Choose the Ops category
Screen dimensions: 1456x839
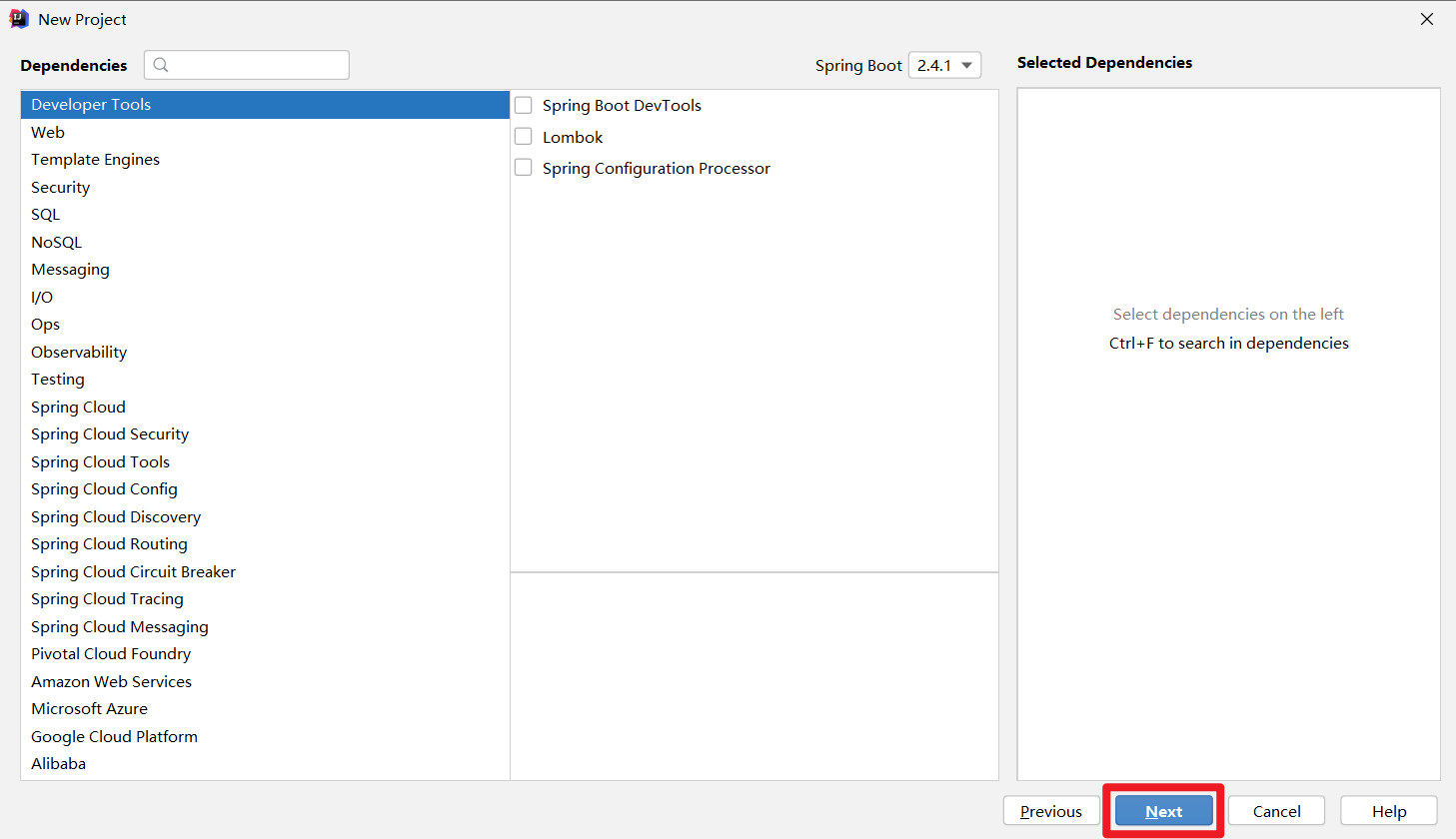click(x=265, y=325)
